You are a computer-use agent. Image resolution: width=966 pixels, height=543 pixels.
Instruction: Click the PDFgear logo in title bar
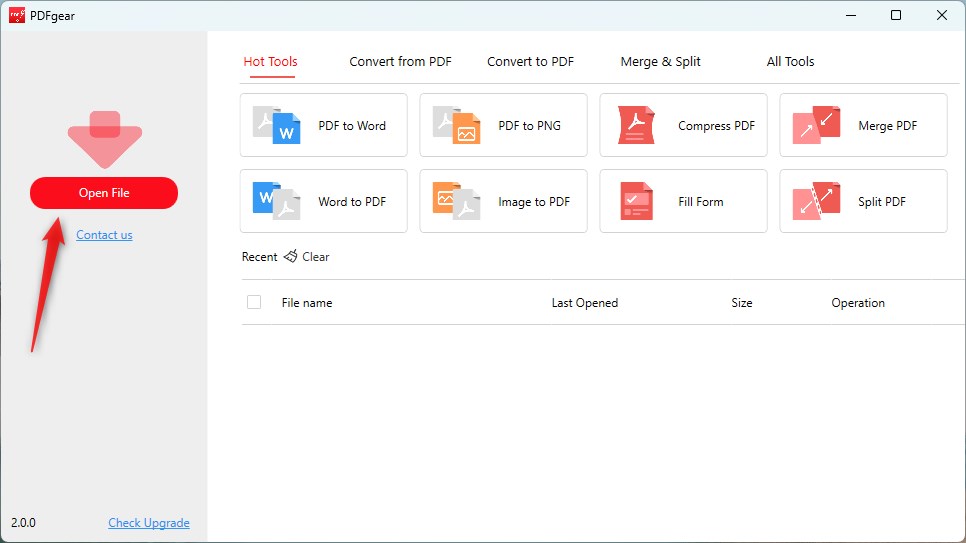coord(17,15)
